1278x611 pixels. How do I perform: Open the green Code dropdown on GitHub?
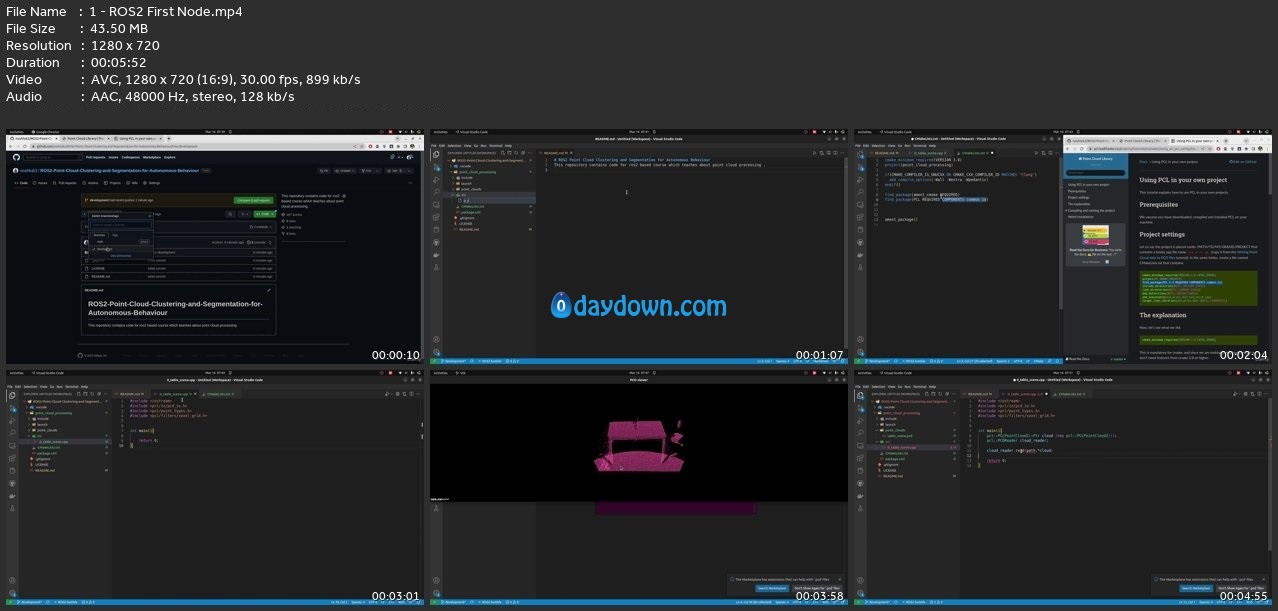tap(264, 213)
